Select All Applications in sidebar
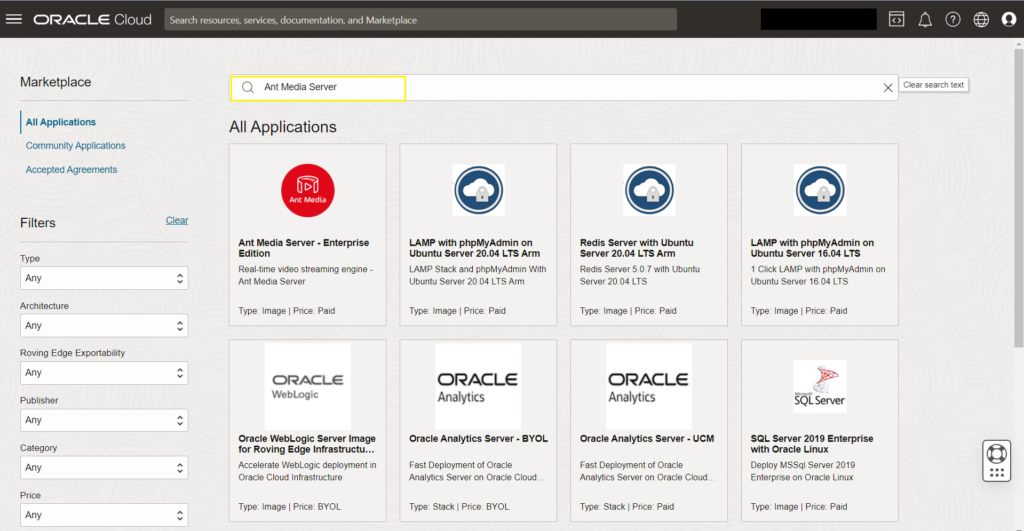This screenshot has width=1024, height=531. tap(61, 122)
